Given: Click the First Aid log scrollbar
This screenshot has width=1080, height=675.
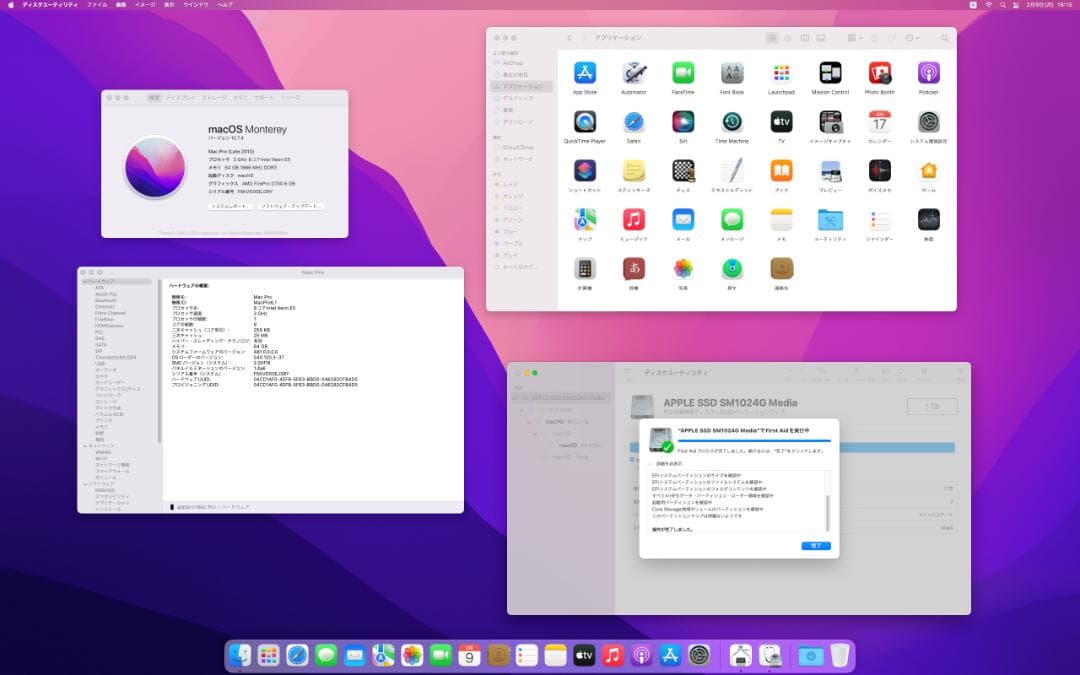Looking at the screenshot, I should [827, 510].
